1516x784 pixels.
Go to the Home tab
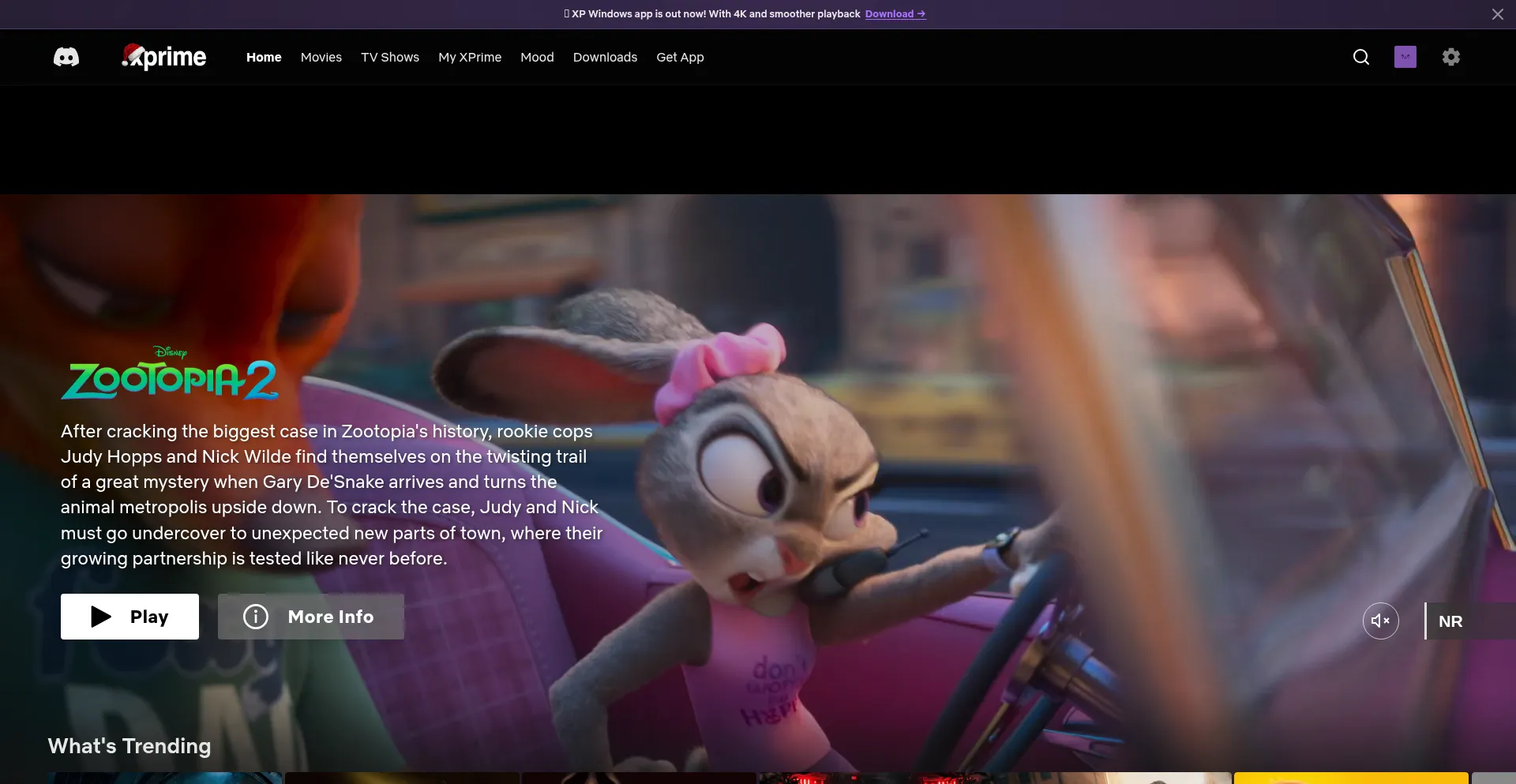pyautogui.click(x=264, y=57)
